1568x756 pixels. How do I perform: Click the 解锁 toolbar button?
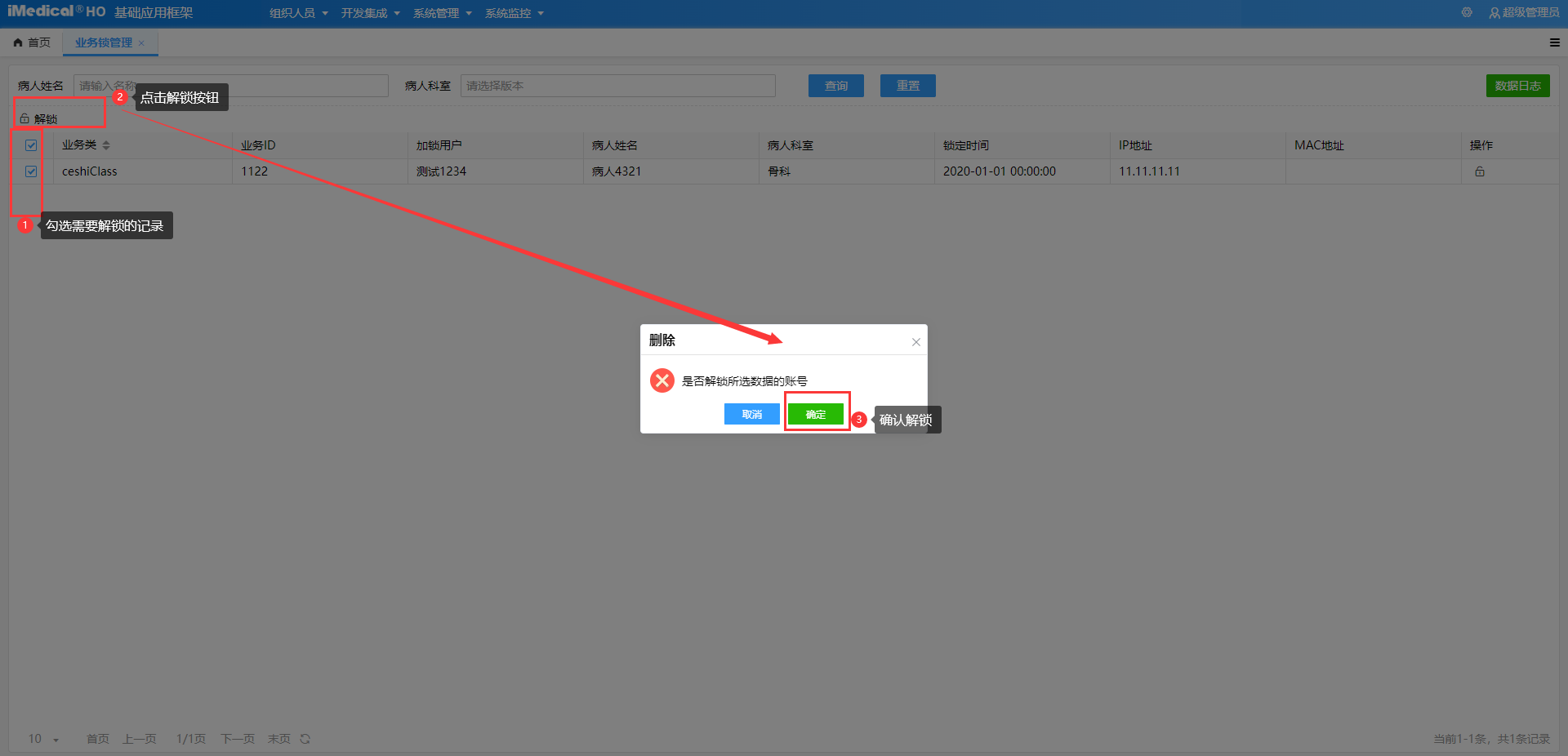tap(38, 119)
